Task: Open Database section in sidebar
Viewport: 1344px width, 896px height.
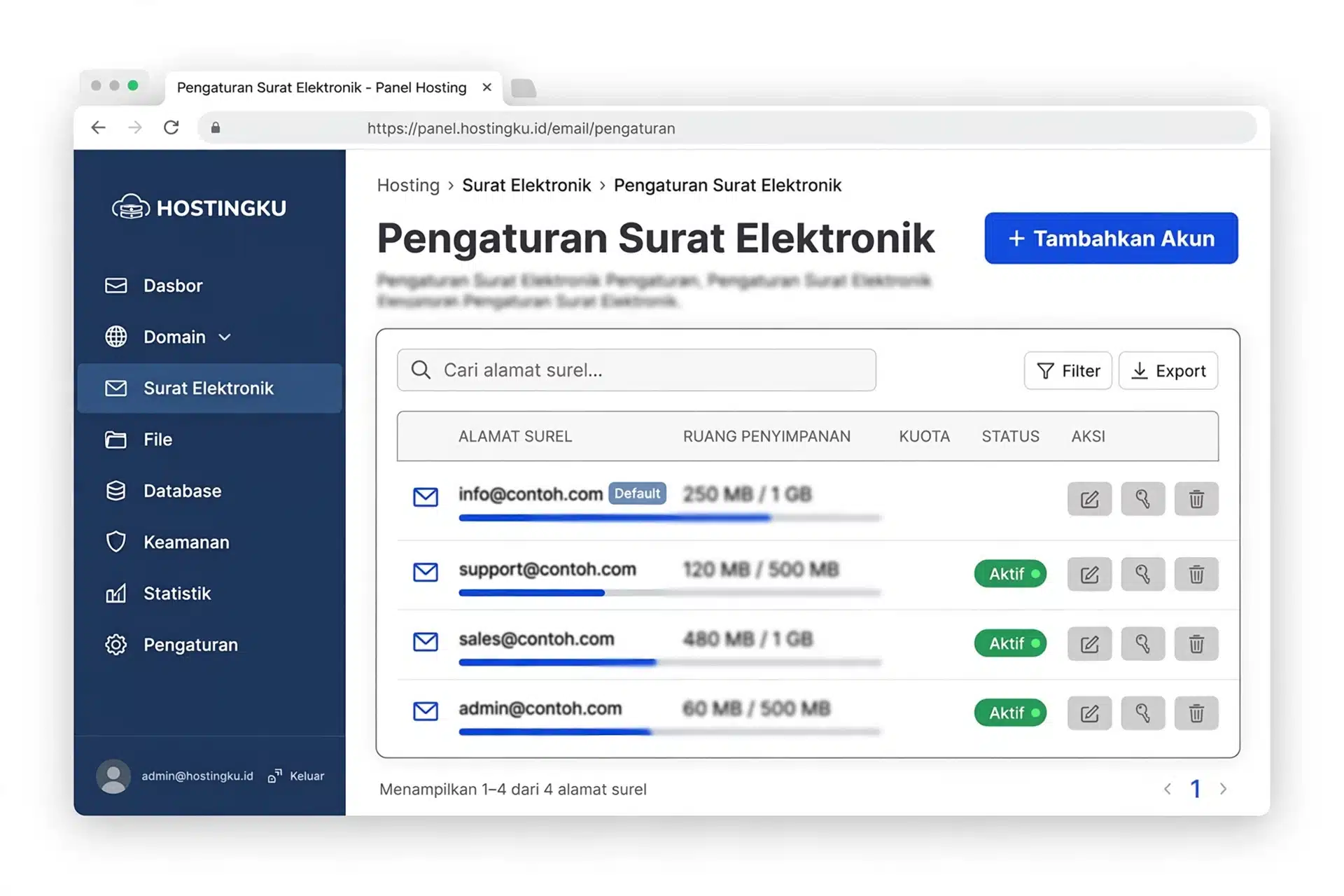Action: pyautogui.click(x=209, y=491)
